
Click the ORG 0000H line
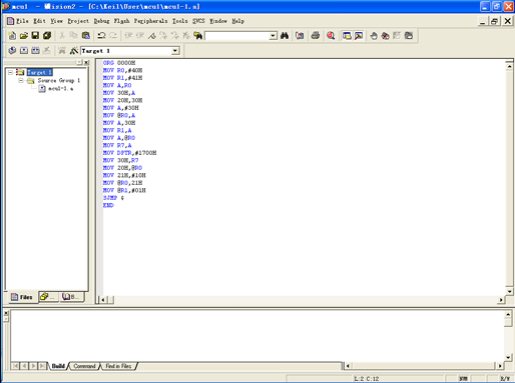(x=119, y=63)
